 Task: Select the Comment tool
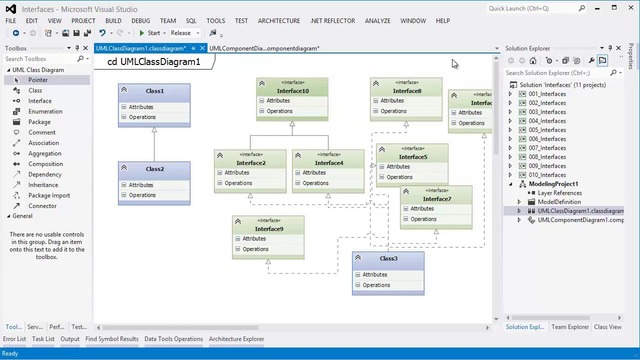(47, 133)
